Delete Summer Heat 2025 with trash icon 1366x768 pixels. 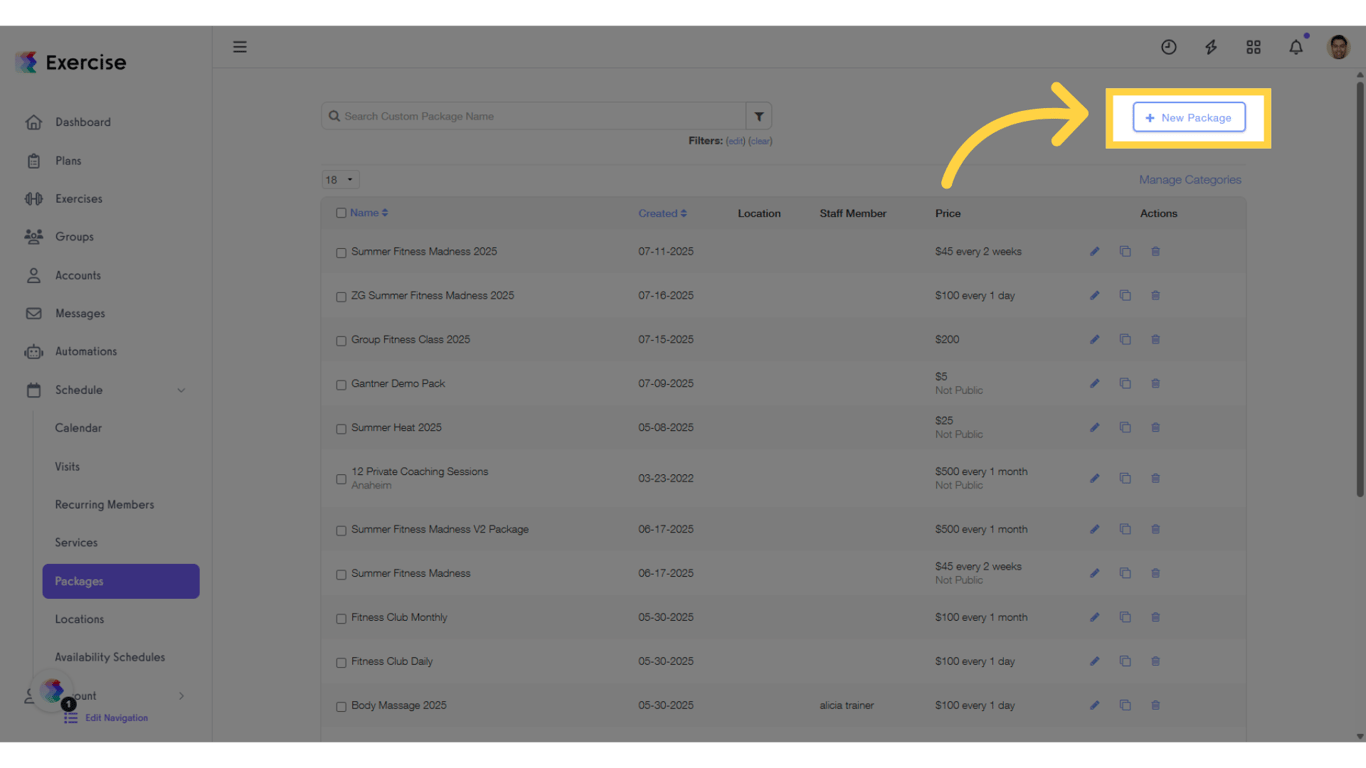(x=1155, y=427)
